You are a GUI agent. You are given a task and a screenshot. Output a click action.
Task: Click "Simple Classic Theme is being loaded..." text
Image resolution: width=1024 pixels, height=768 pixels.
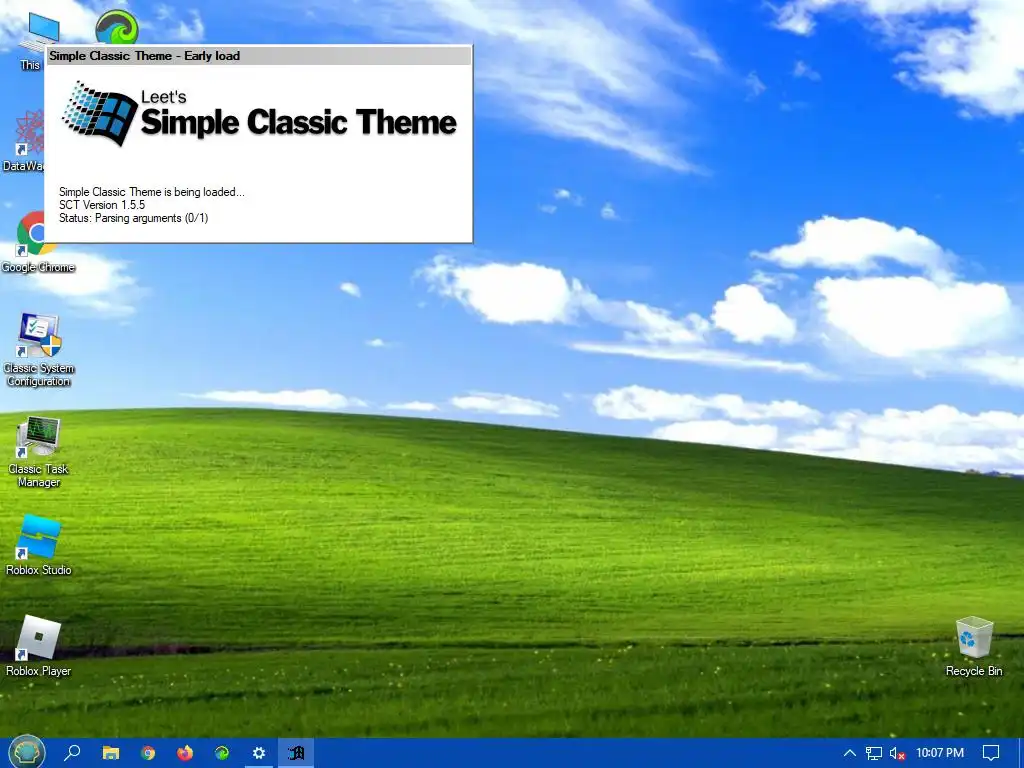[152, 192]
